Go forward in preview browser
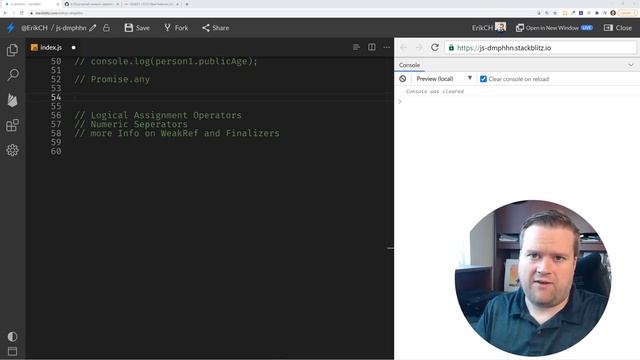The height and width of the screenshot is (360, 640). (419, 48)
